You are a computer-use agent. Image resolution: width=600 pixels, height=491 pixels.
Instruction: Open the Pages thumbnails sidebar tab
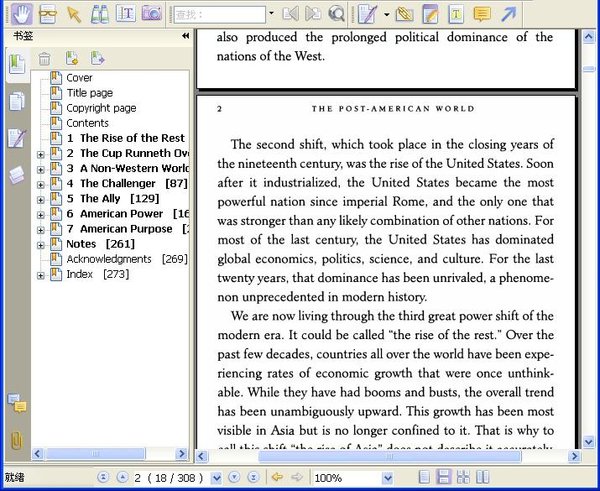[17, 101]
